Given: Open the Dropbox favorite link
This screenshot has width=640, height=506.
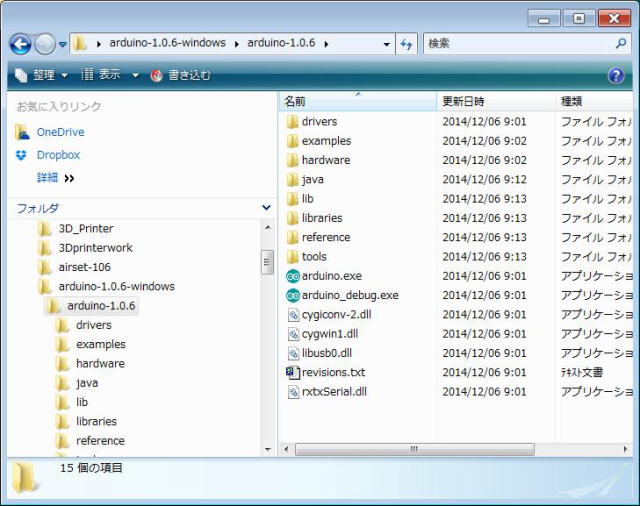Looking at the screenshot, I should pyautogui.click(x=58, y=155).
